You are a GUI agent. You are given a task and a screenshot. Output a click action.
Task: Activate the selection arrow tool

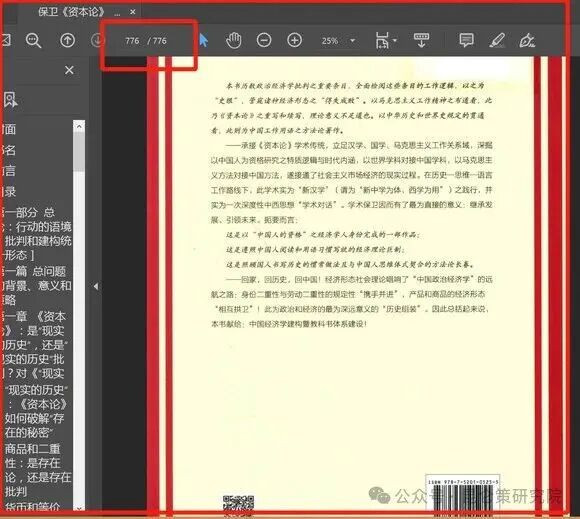203,40
